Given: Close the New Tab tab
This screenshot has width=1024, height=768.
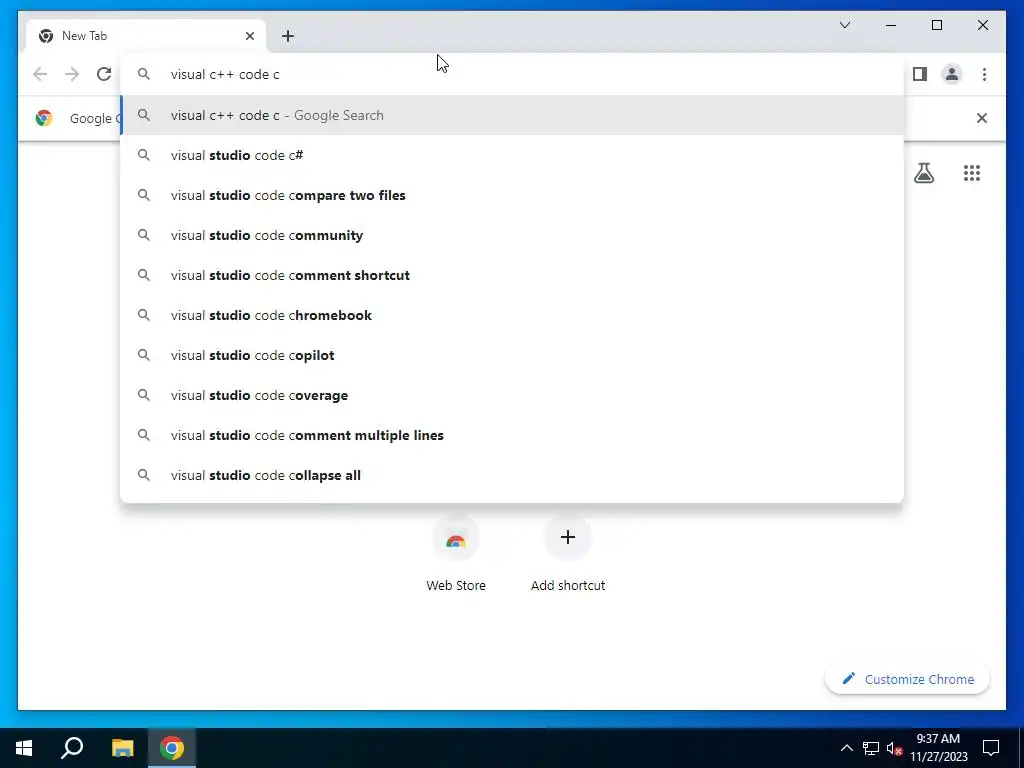Looking at the screenshot, I should coord(249,36).
